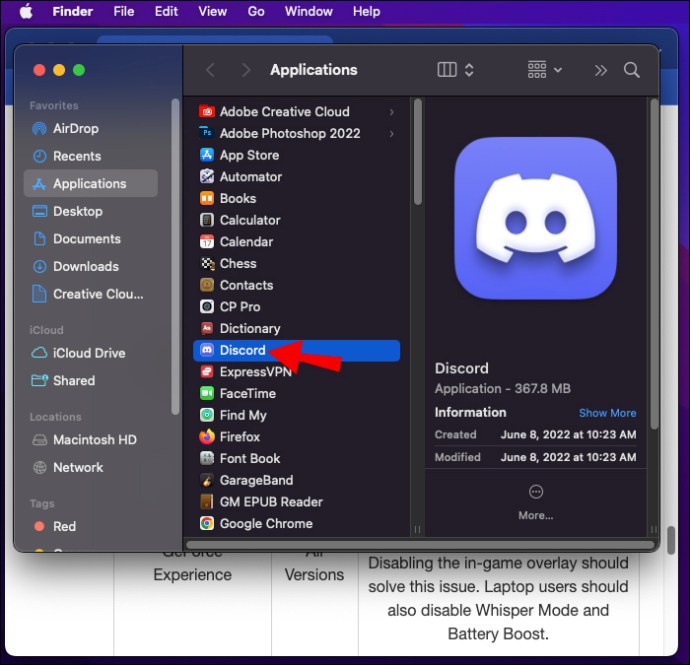Open the Window menu

coord(308,11)
